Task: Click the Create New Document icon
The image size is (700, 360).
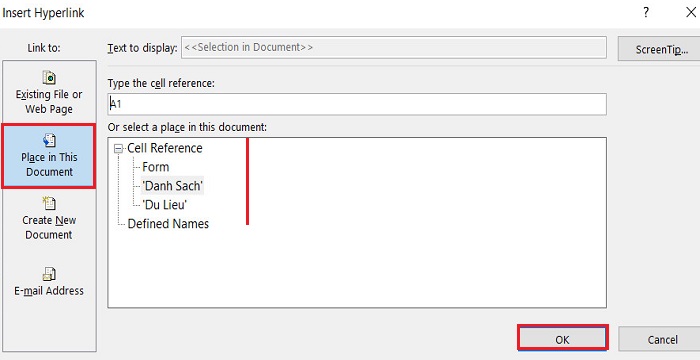Action: [49, 203]
